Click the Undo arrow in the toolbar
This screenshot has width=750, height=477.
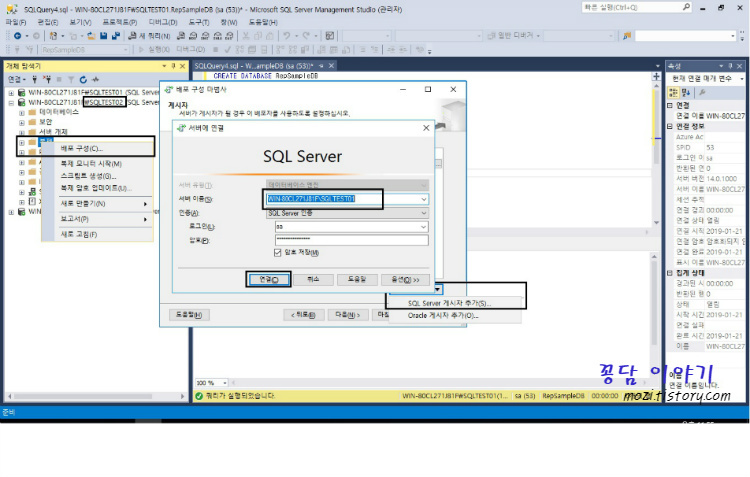tap(287, 36)
